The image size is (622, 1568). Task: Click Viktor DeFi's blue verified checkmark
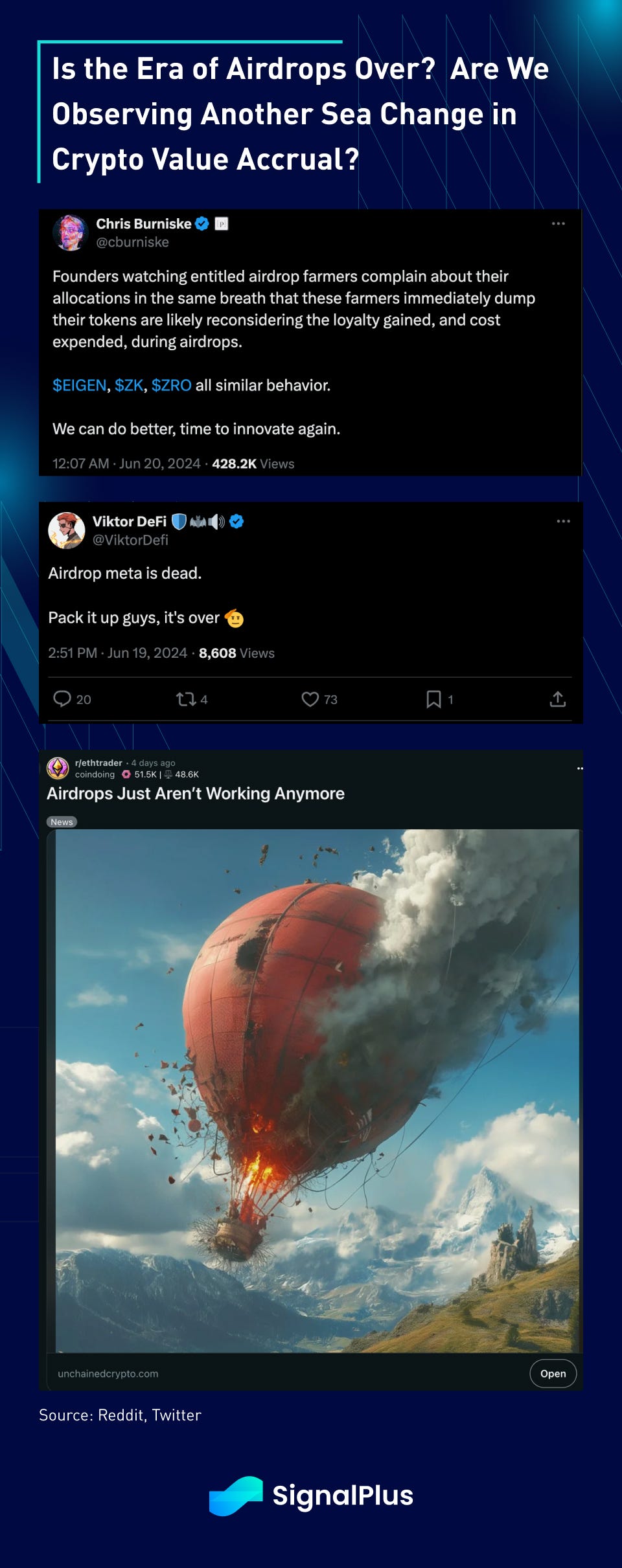tap(236, 521)
